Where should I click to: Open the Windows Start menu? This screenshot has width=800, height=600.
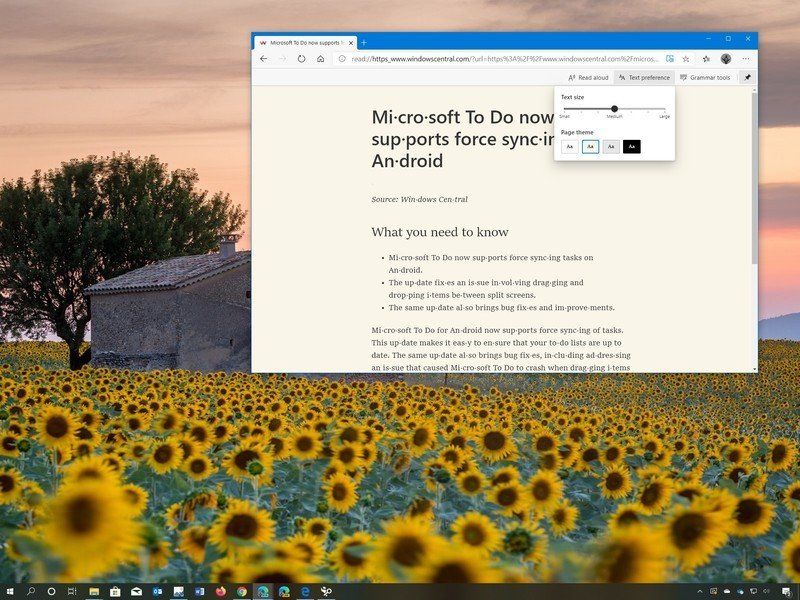10,591
